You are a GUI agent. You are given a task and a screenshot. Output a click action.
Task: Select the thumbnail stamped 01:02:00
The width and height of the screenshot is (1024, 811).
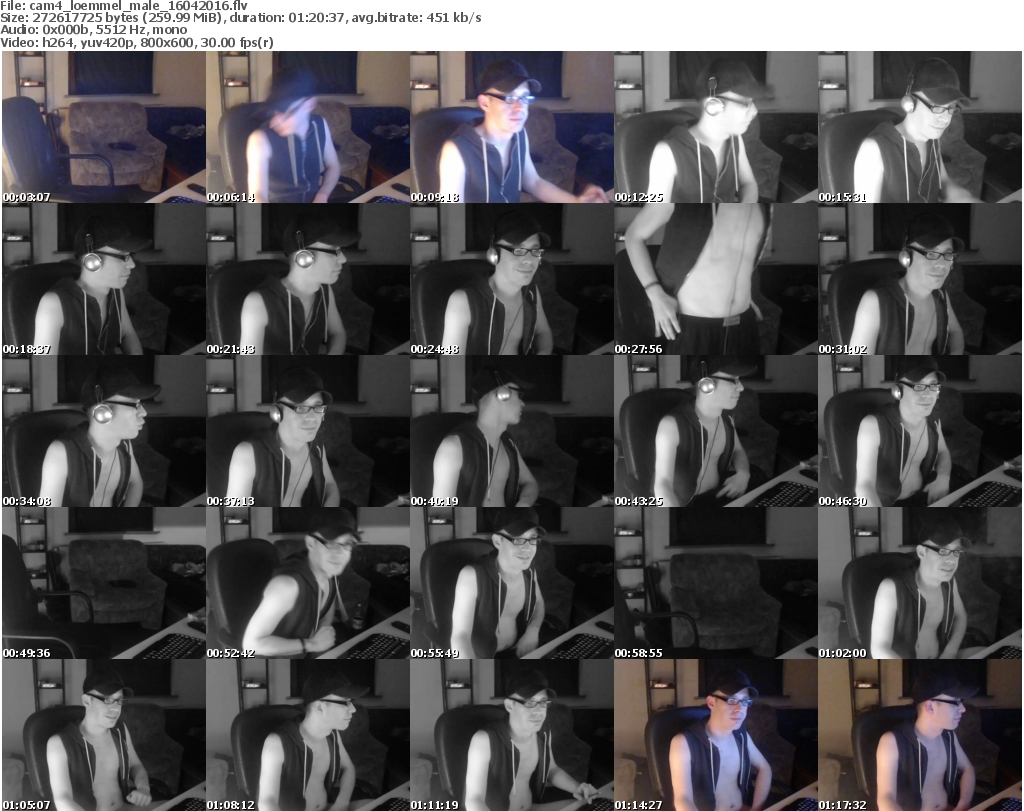[920, 583]
